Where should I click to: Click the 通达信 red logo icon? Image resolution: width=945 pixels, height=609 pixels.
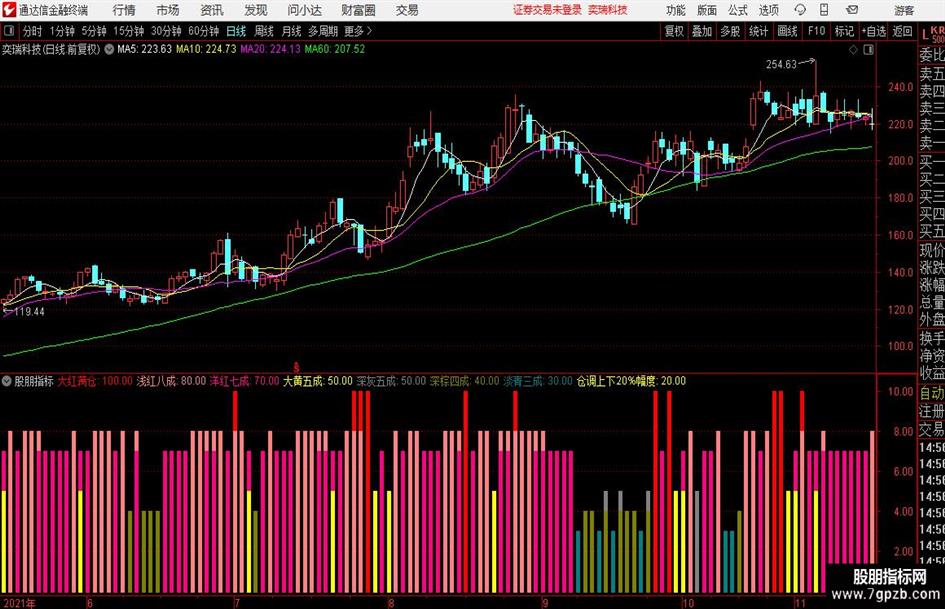(x=9, y=10)
